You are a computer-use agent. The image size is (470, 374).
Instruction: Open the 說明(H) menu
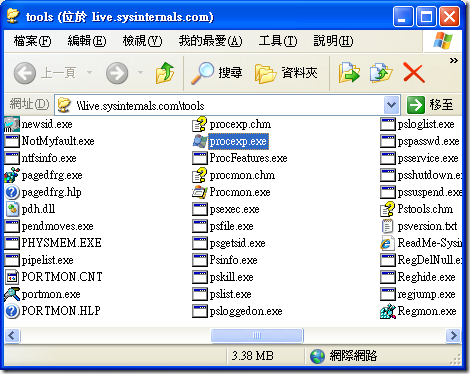333,41
